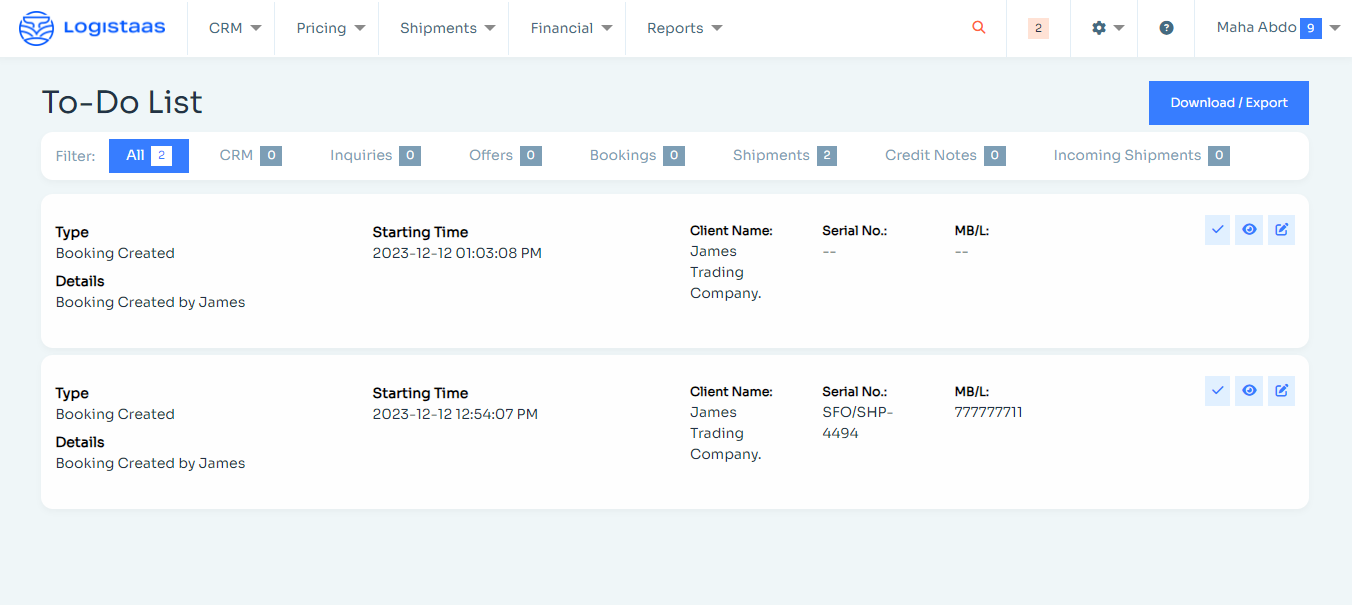This screenshot has width=1352, height=605.
Task: Edit the first booking task
Action: [1281, 229]
